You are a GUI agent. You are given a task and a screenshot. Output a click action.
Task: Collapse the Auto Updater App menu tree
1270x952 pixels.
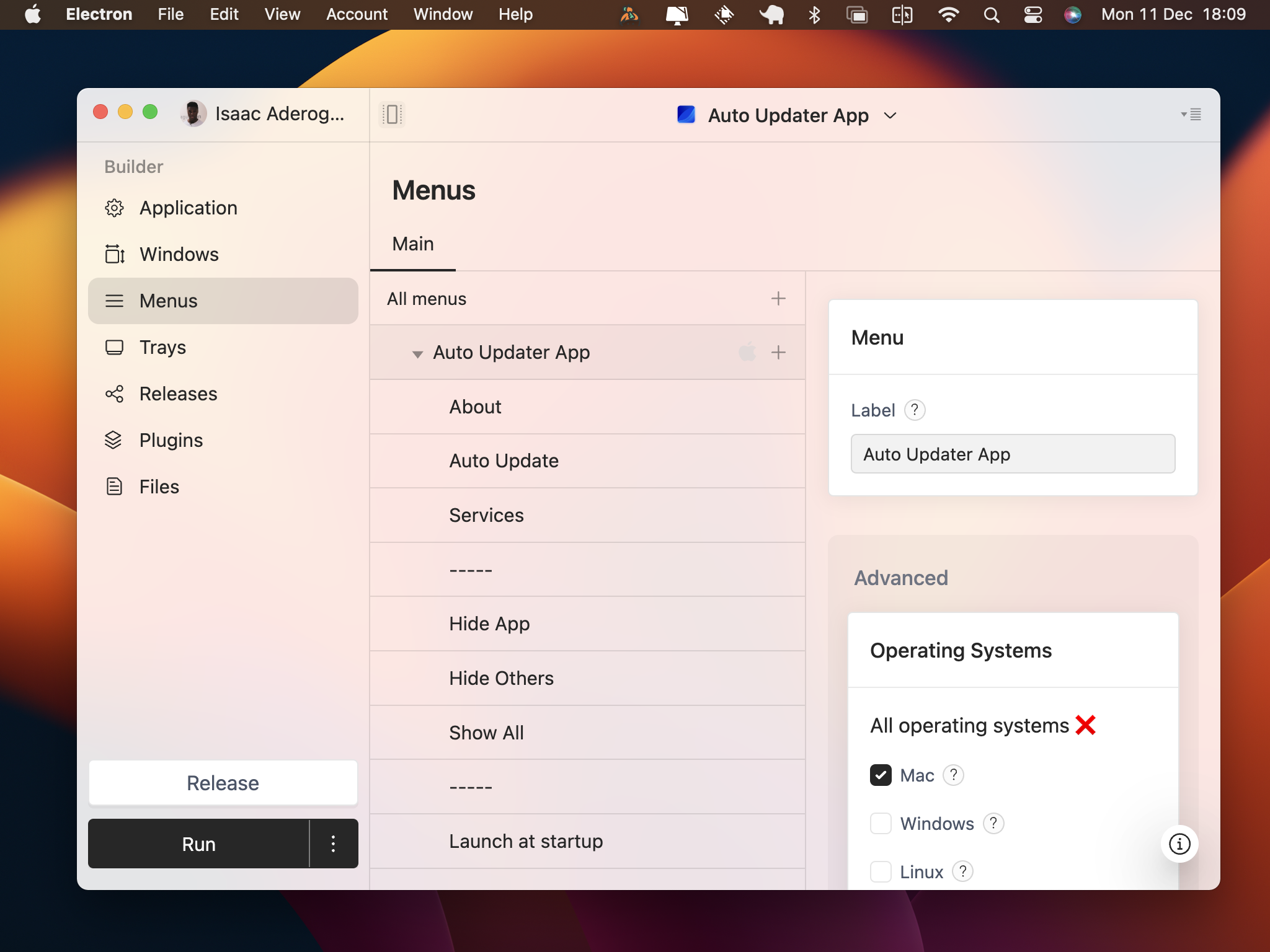[417, 353]
